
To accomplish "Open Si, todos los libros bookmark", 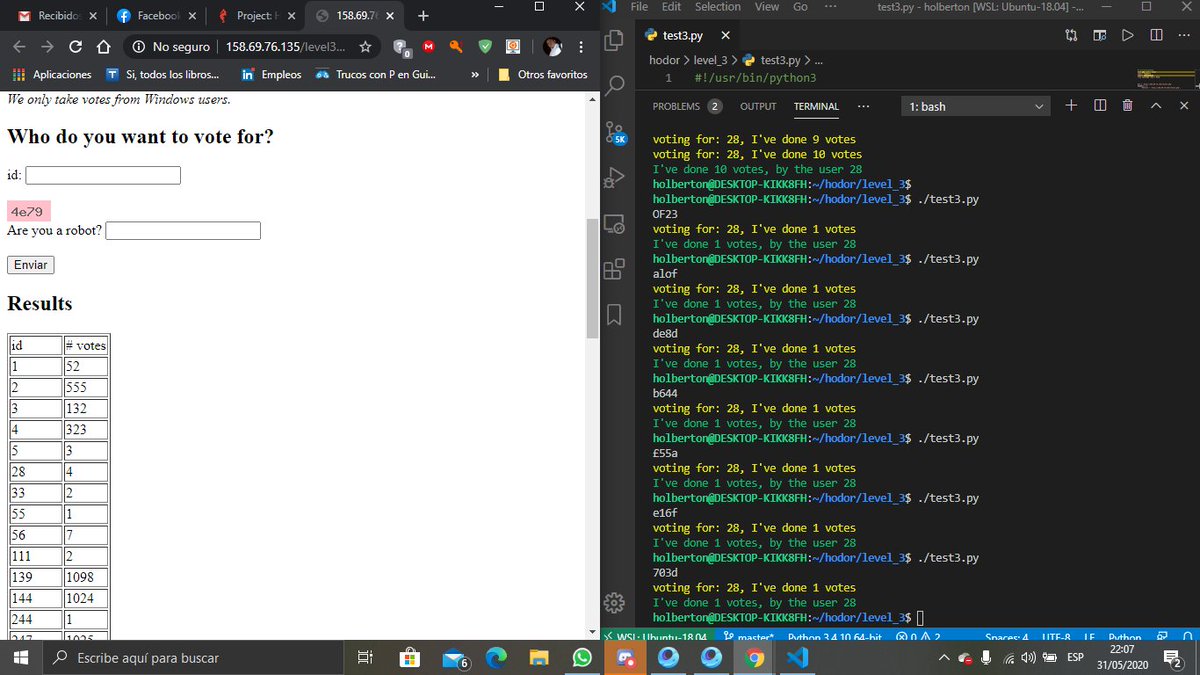I will 163,75.
